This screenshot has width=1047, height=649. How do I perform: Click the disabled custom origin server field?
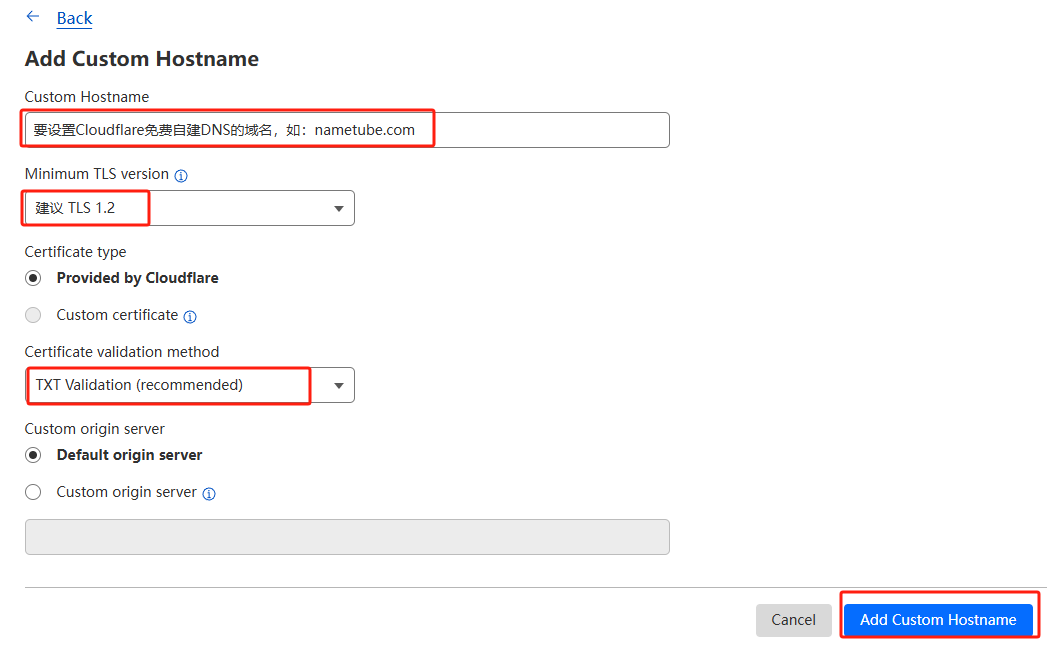click(x=346, y=537)
